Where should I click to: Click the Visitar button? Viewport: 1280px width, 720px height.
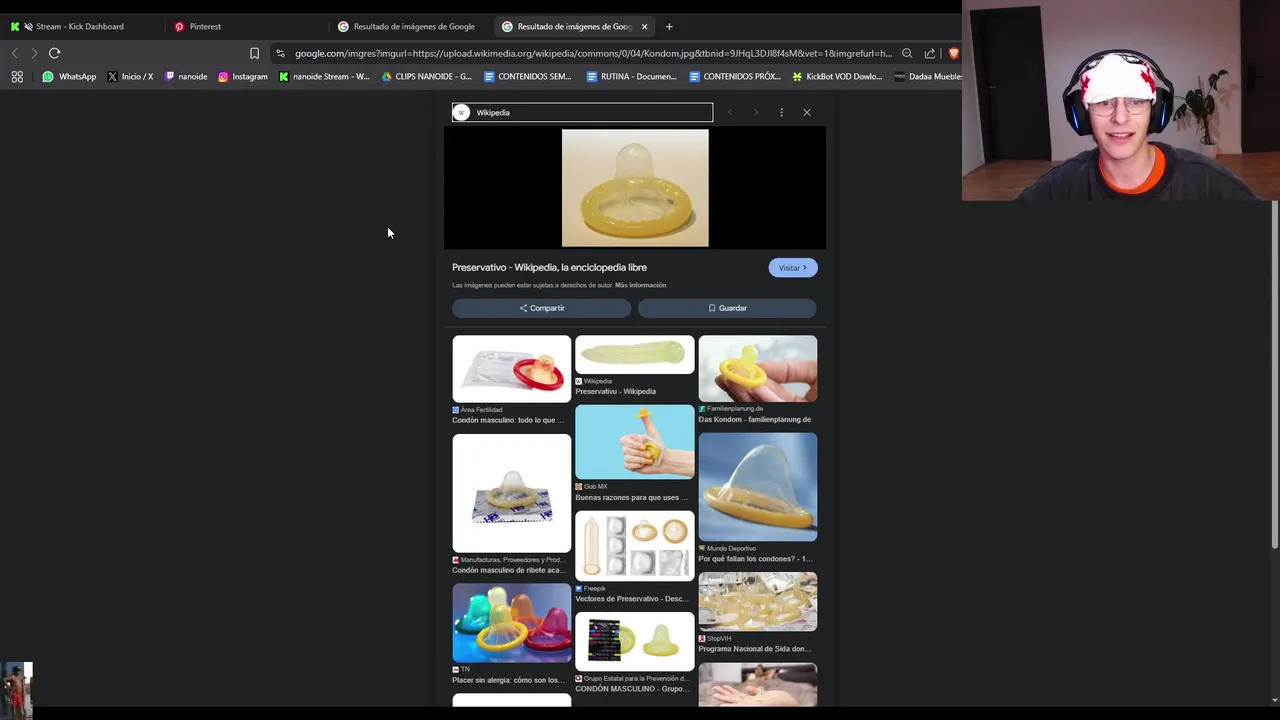pos(793,267)
